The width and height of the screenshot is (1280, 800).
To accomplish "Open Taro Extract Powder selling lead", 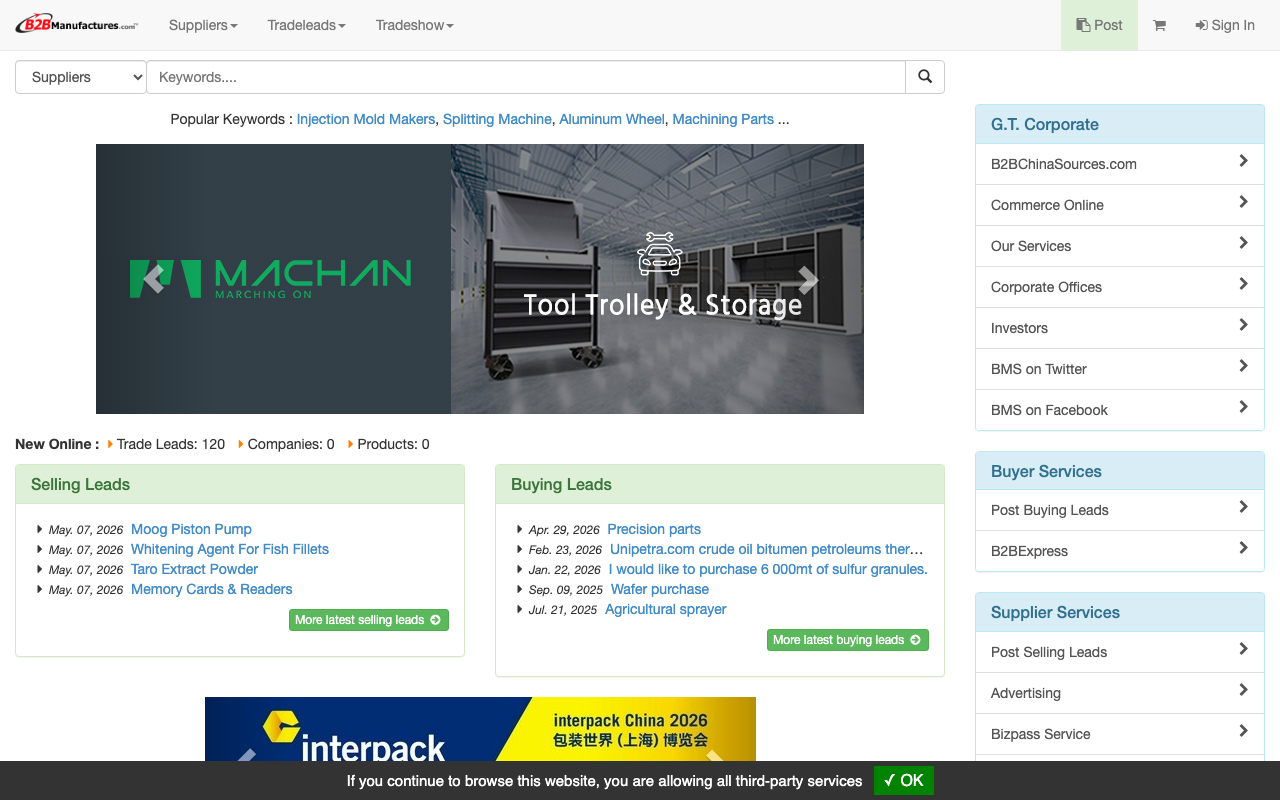I will click(x=194, y=569).
